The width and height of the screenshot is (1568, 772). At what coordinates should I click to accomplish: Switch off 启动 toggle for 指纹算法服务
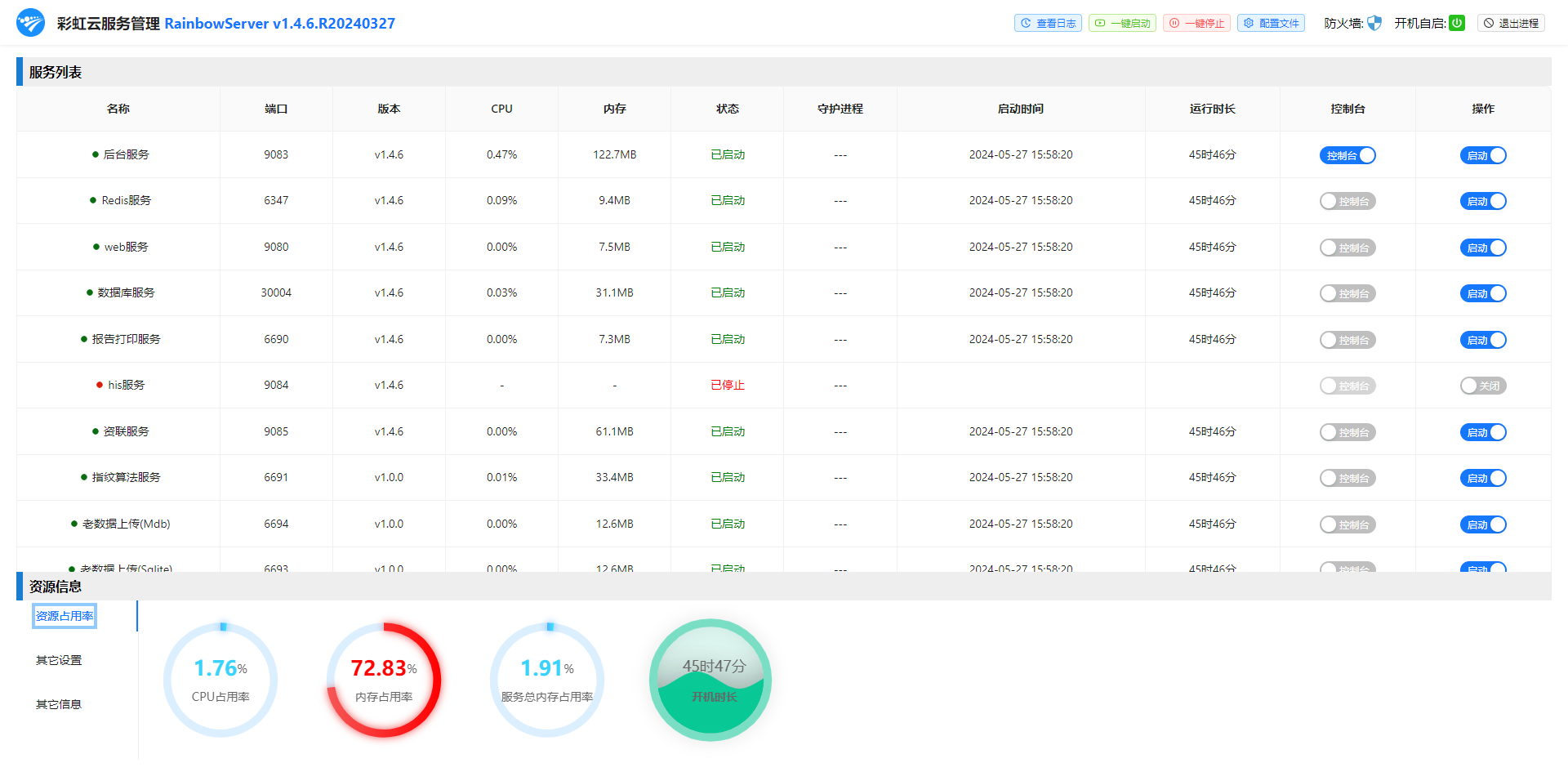[1483, 478]
